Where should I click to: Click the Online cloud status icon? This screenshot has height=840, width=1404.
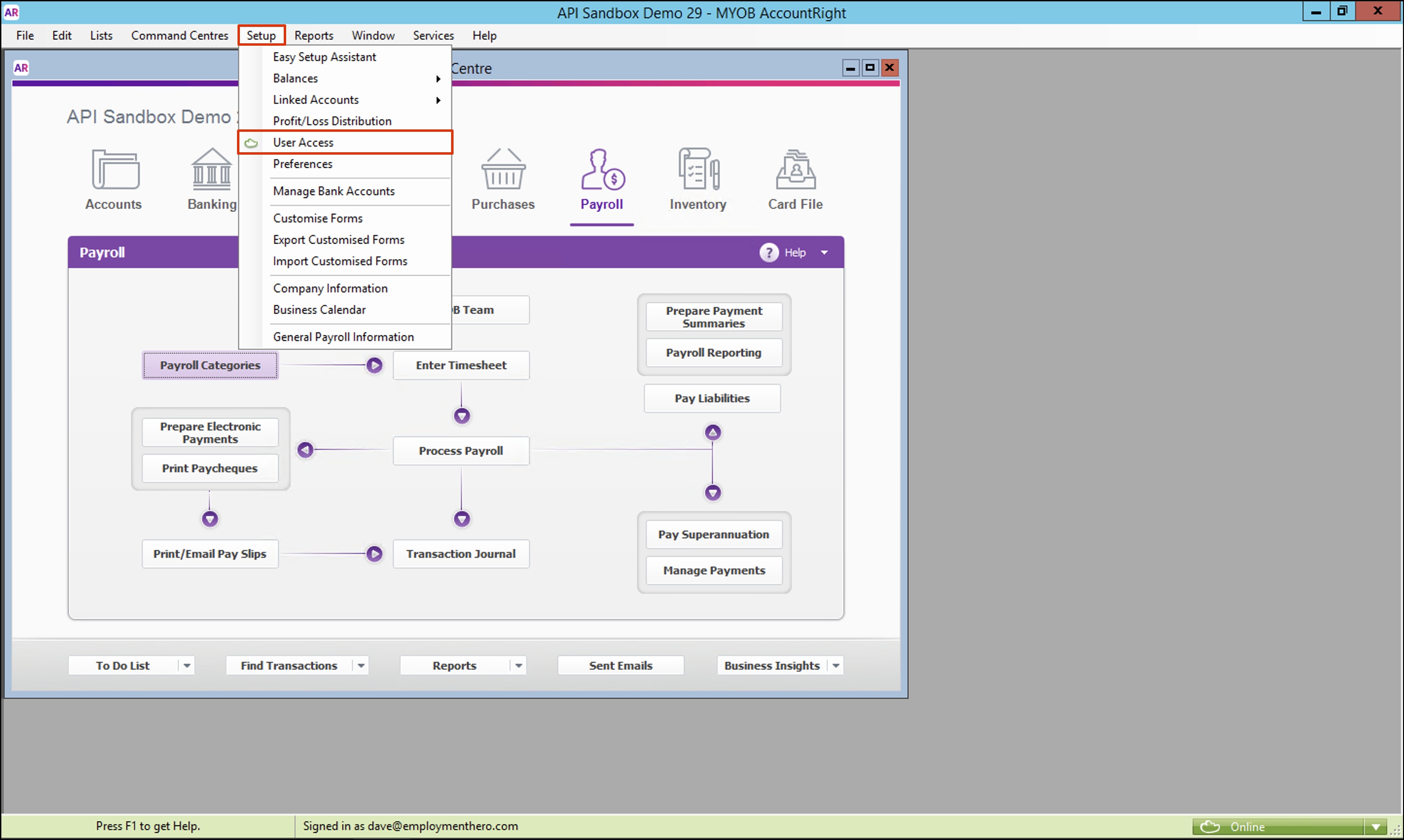pos(1209,826)
